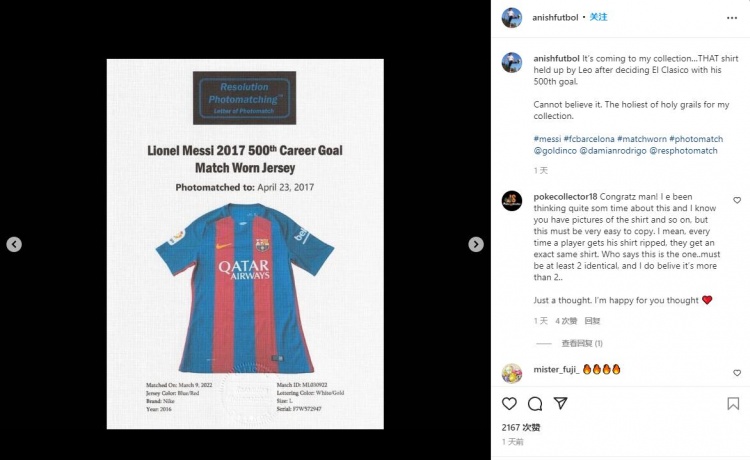The height and width of the screenshot is (460, 750).
Task: Open the comment speech bubble icon
Action: click(x=535, y=404)
